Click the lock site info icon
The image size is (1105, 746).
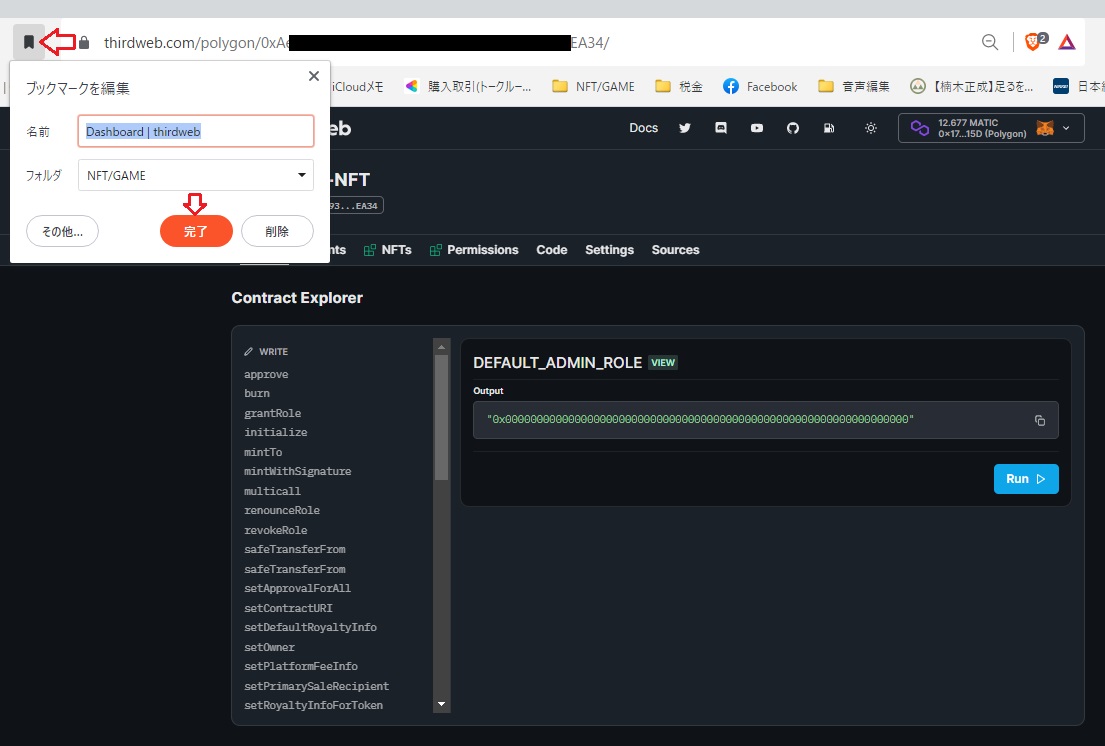(84, 43)
